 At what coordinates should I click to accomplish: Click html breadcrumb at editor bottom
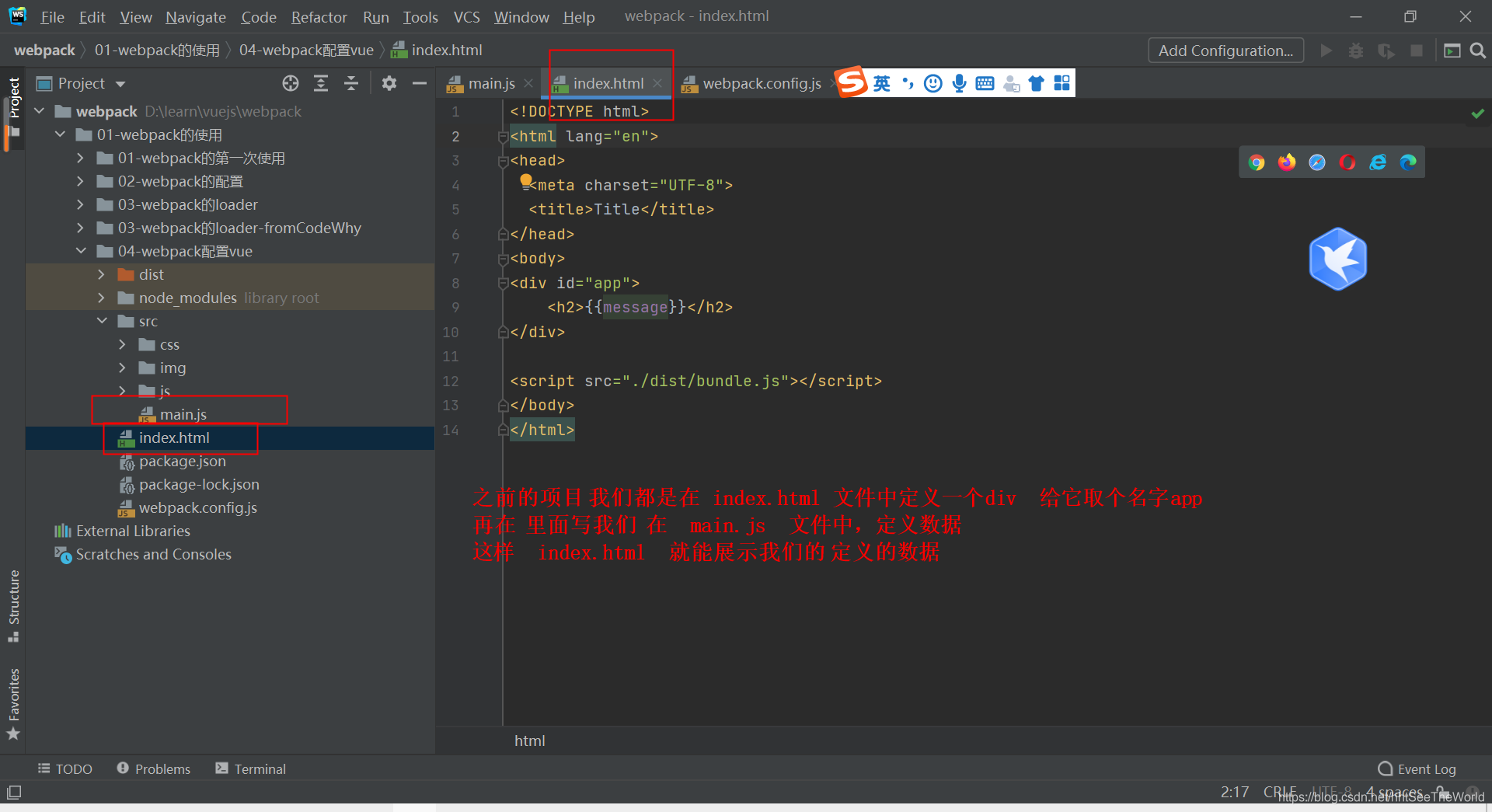coord(529,741)
